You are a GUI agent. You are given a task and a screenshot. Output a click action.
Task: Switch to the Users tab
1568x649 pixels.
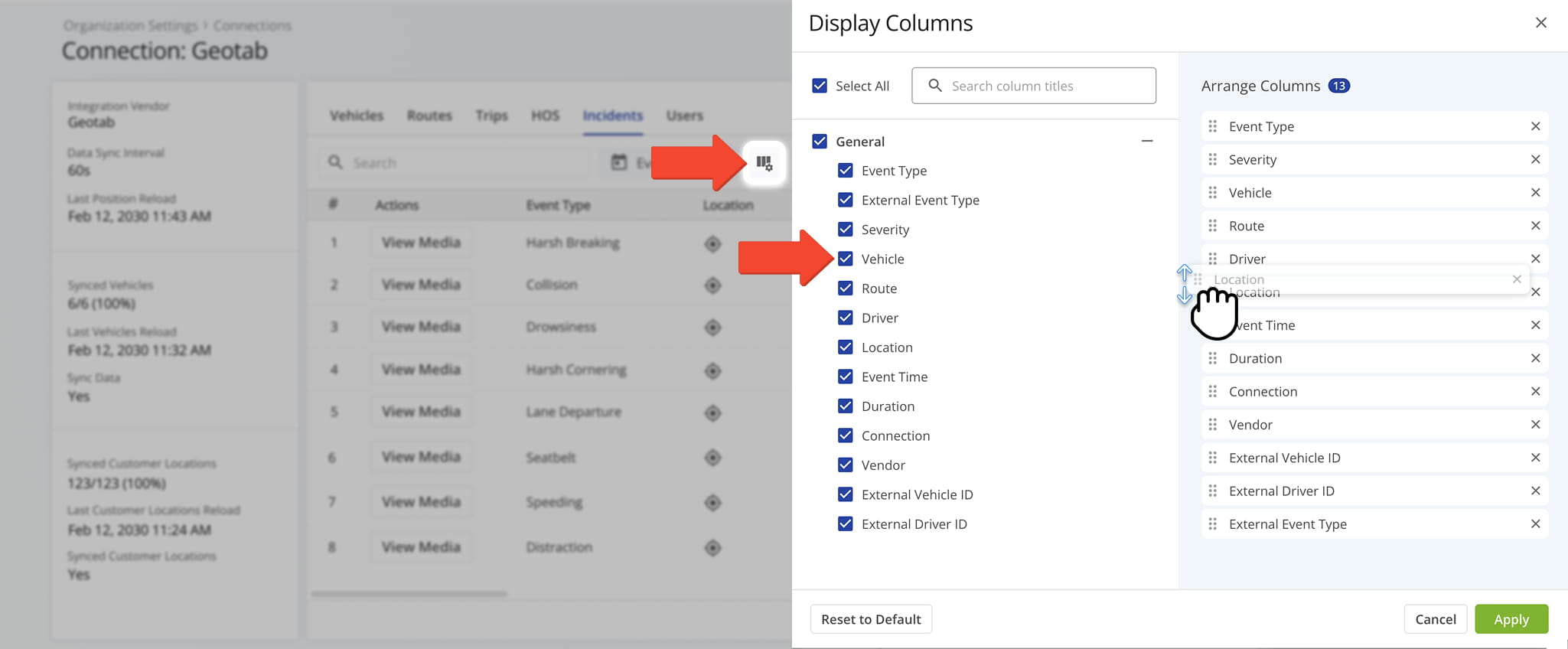(684, 116)
